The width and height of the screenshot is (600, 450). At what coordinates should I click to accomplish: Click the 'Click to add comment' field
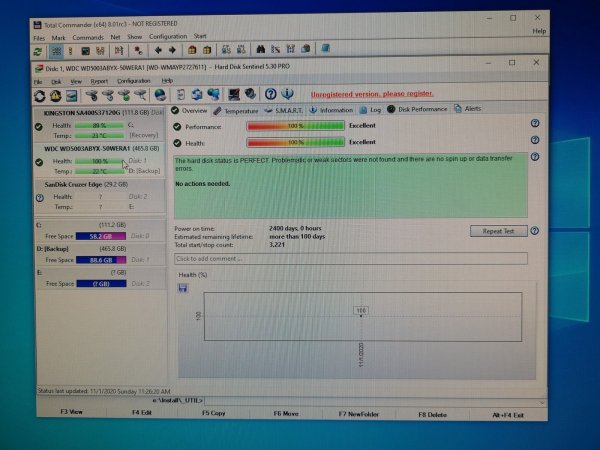pos(351,259)
